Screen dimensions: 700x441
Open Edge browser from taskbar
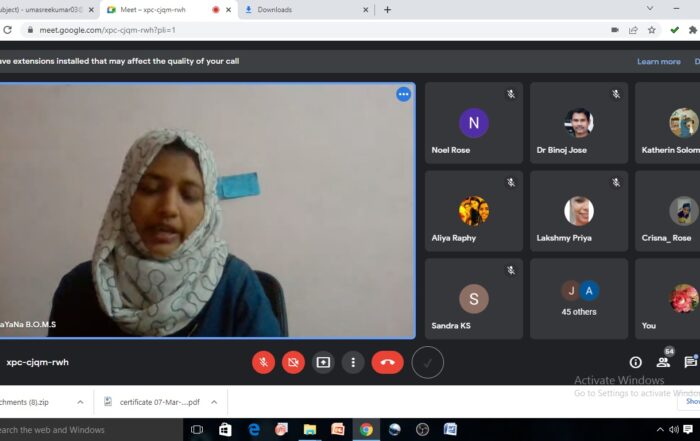click(254, 430)
